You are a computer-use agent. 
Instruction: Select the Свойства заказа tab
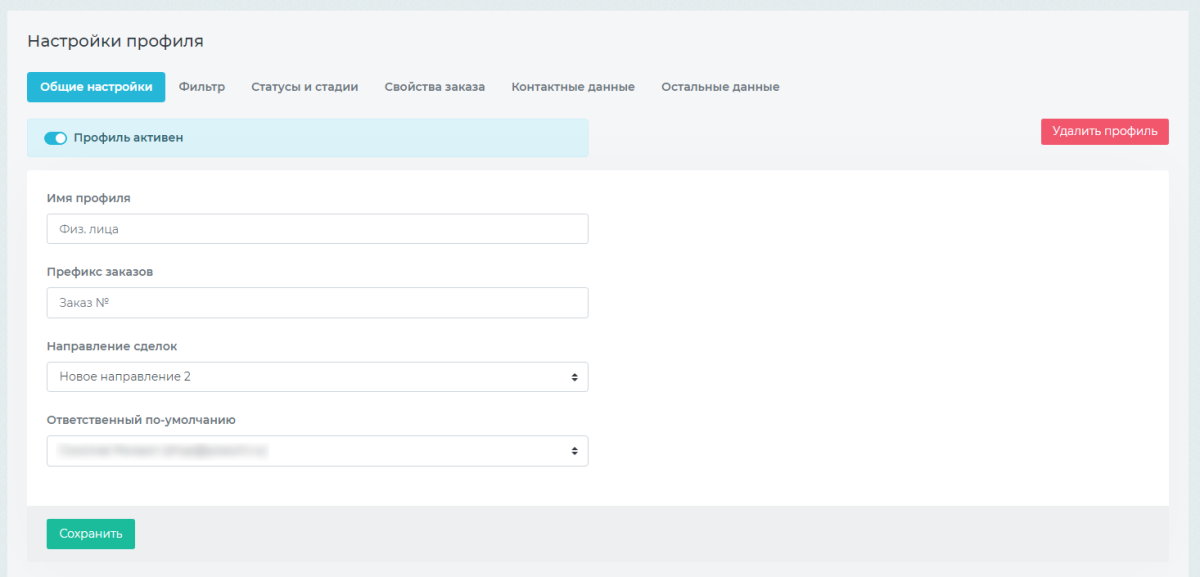coord(434,87)
